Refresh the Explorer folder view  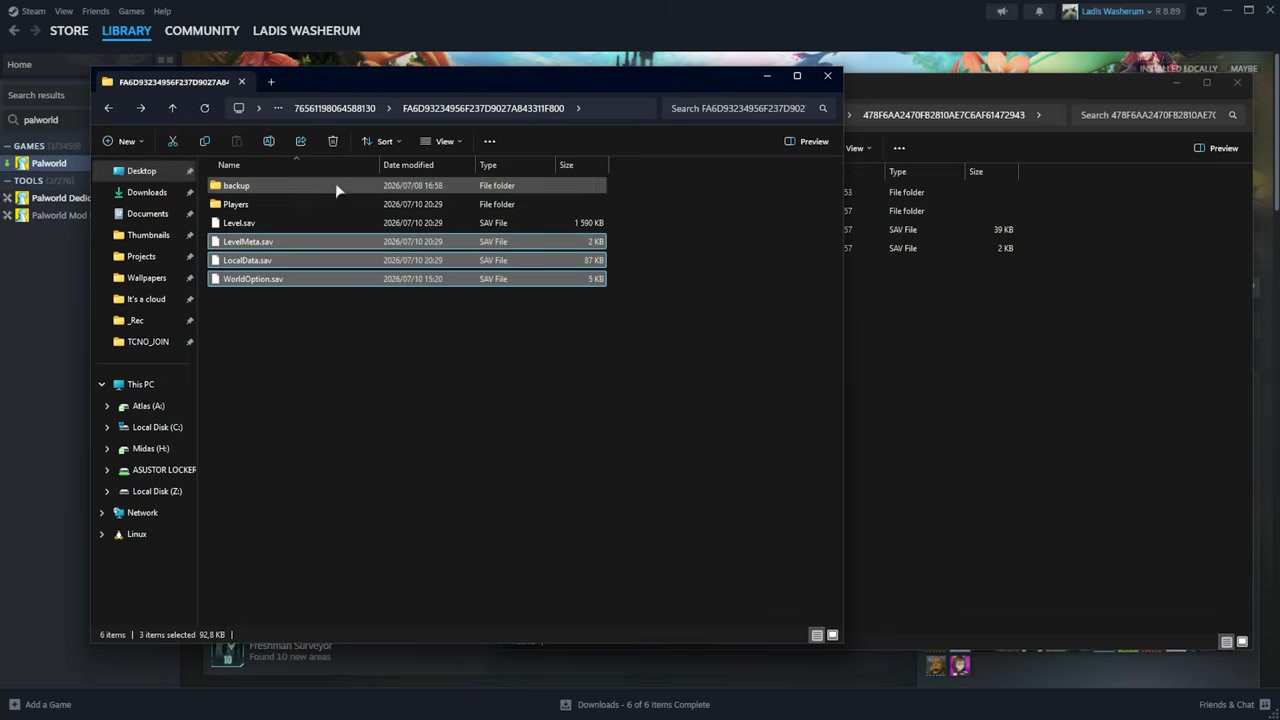(x=204, y=108)
